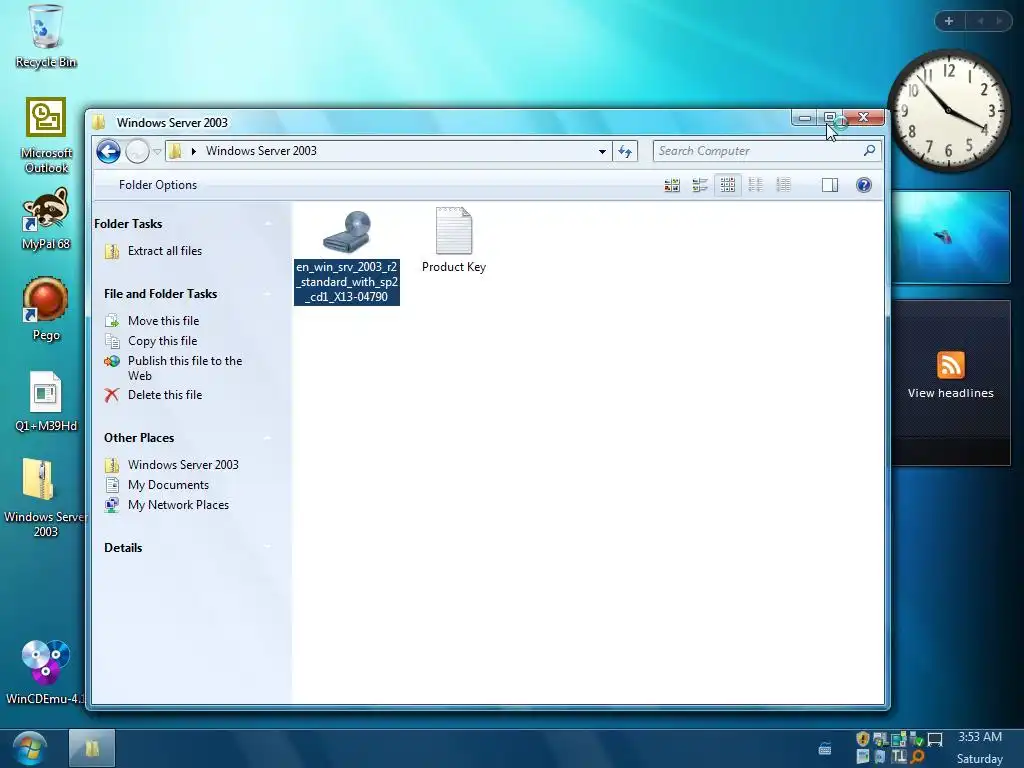
Task: Switch to tiles view icon in toolbar
Action: [700, 185]
